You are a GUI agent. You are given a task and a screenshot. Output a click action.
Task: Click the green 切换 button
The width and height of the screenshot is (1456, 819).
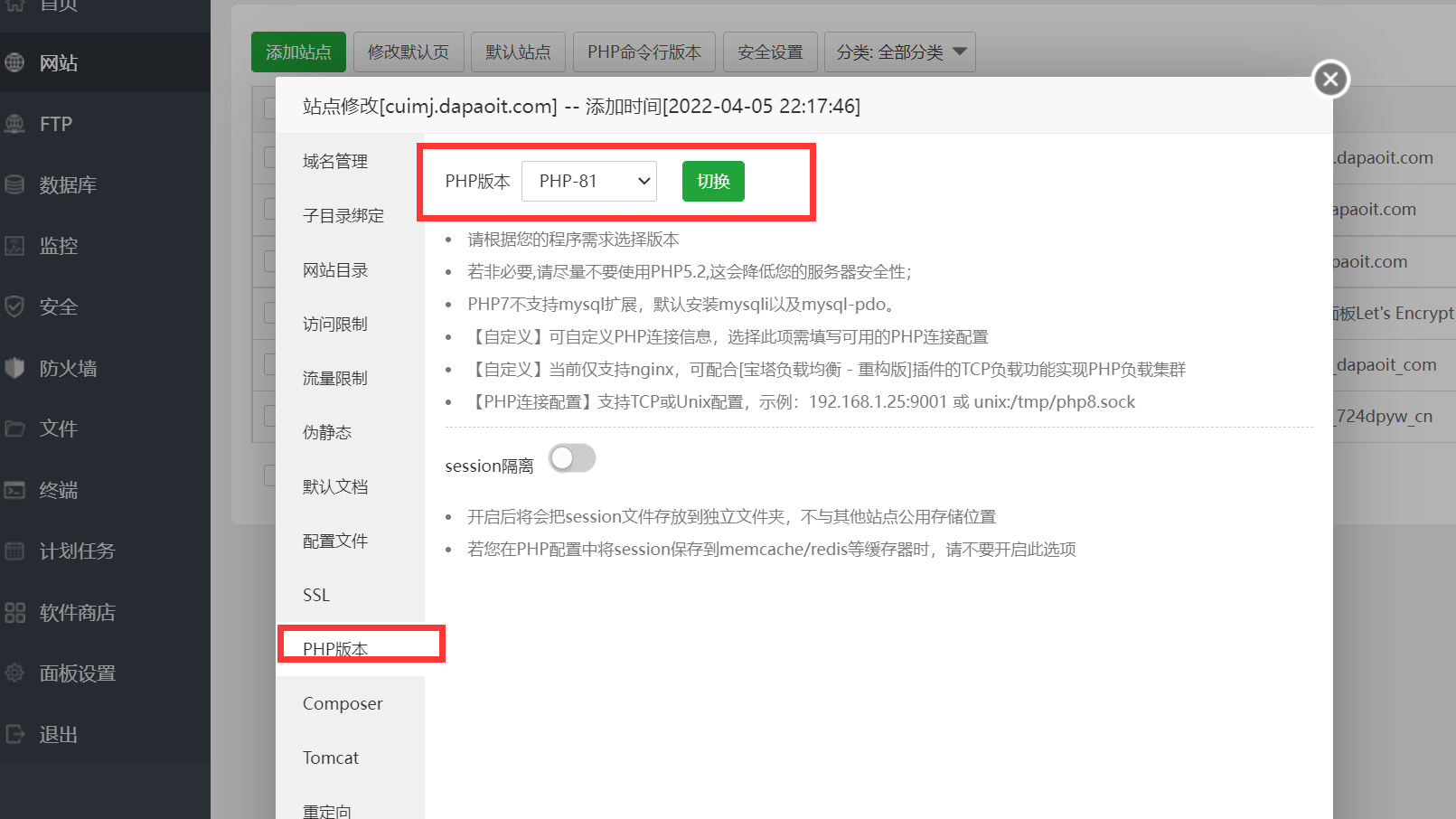pyautogui.click(x=713, y=181)
